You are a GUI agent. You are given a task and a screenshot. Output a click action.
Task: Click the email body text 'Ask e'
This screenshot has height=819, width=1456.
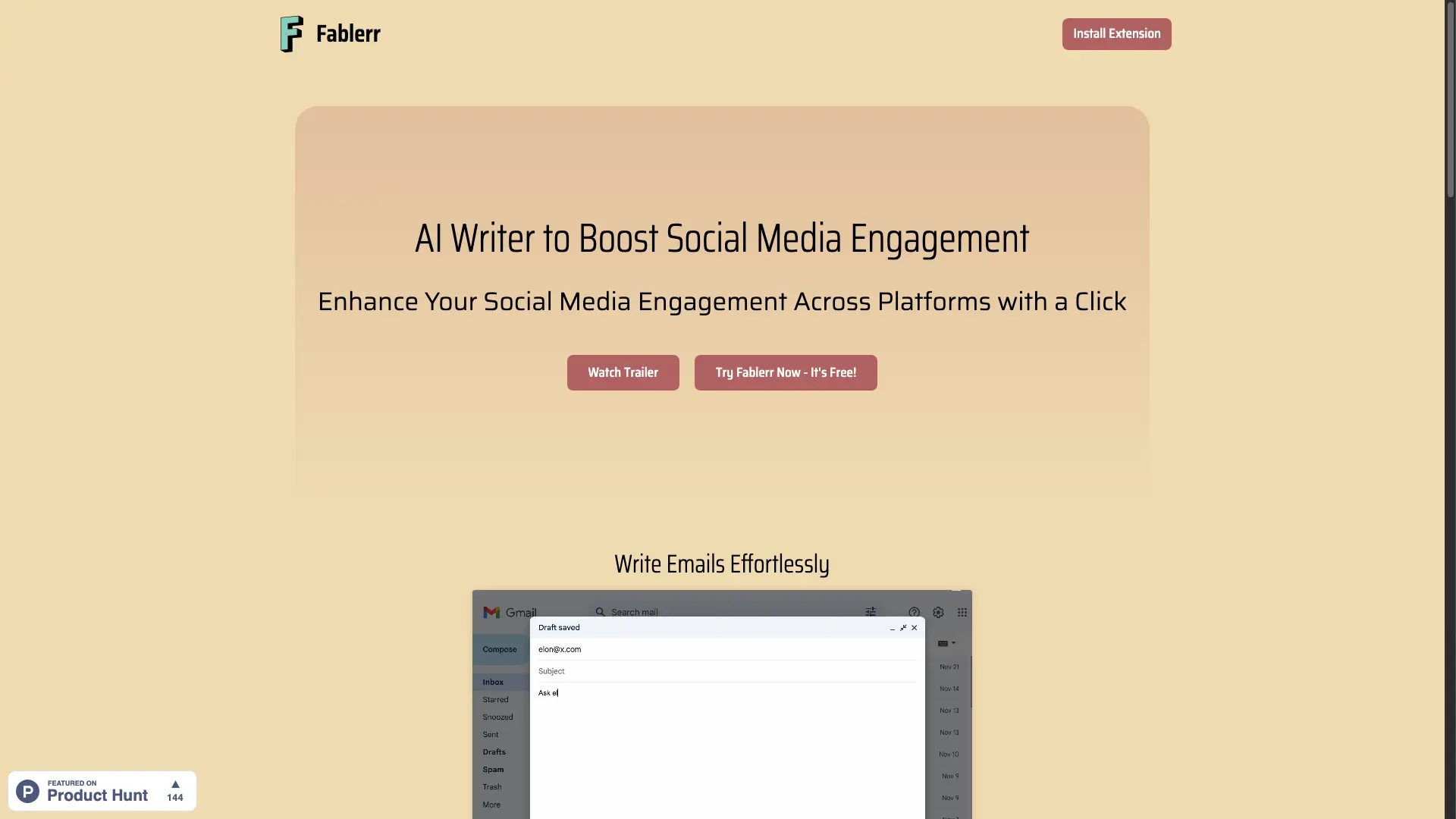pos(548,692)
